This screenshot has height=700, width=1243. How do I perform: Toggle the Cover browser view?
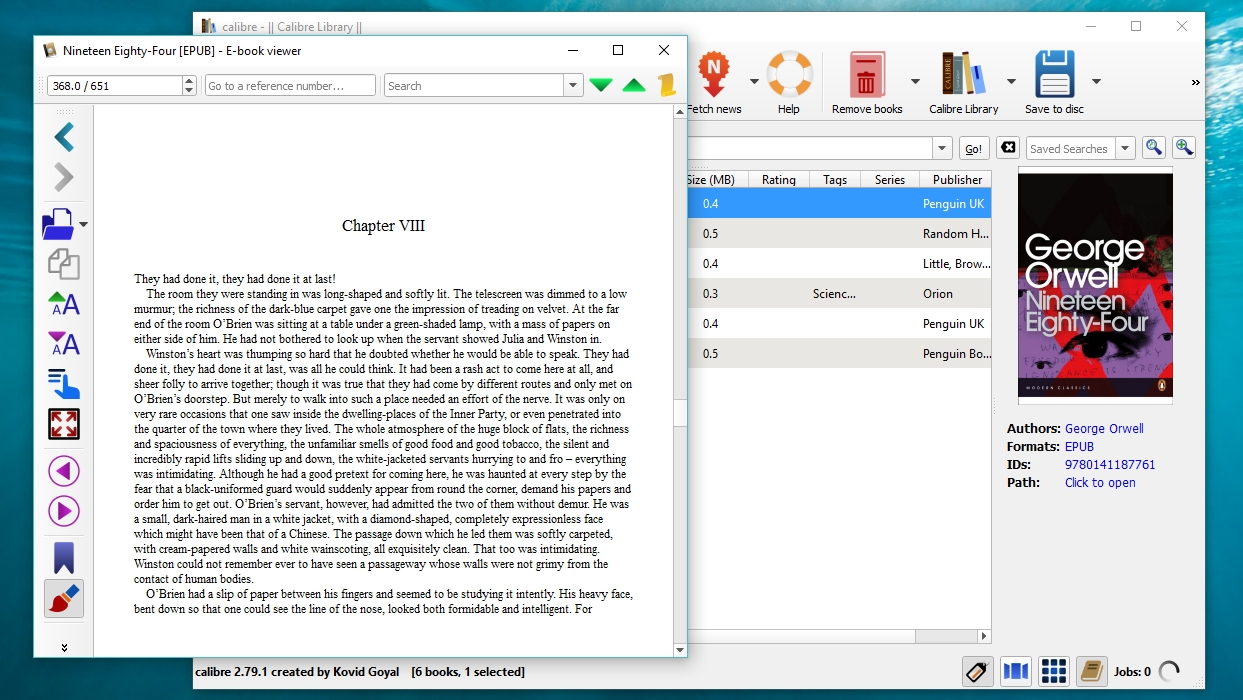coord(1015,671)
